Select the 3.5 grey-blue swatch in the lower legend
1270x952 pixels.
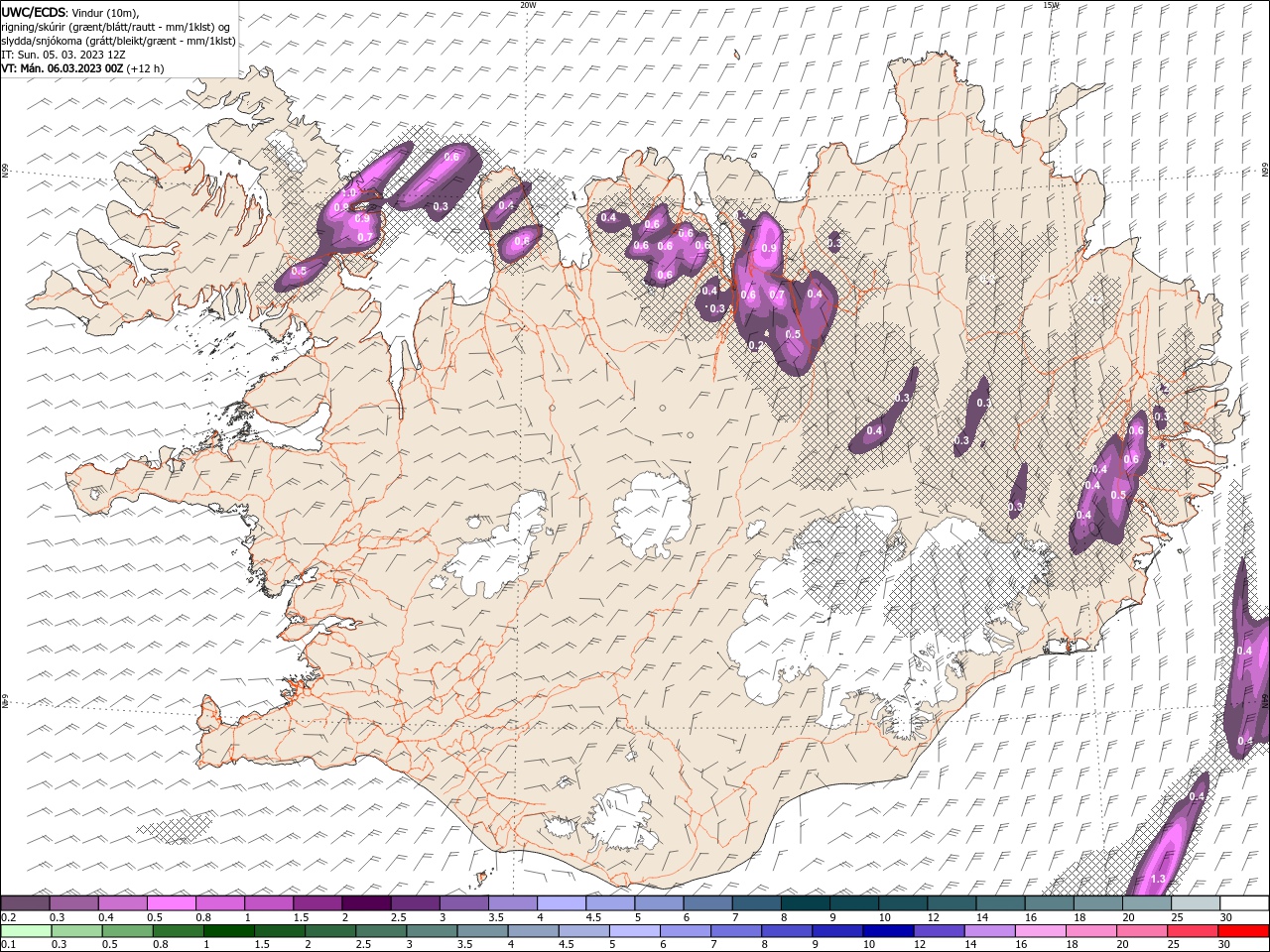click(482, 931)
